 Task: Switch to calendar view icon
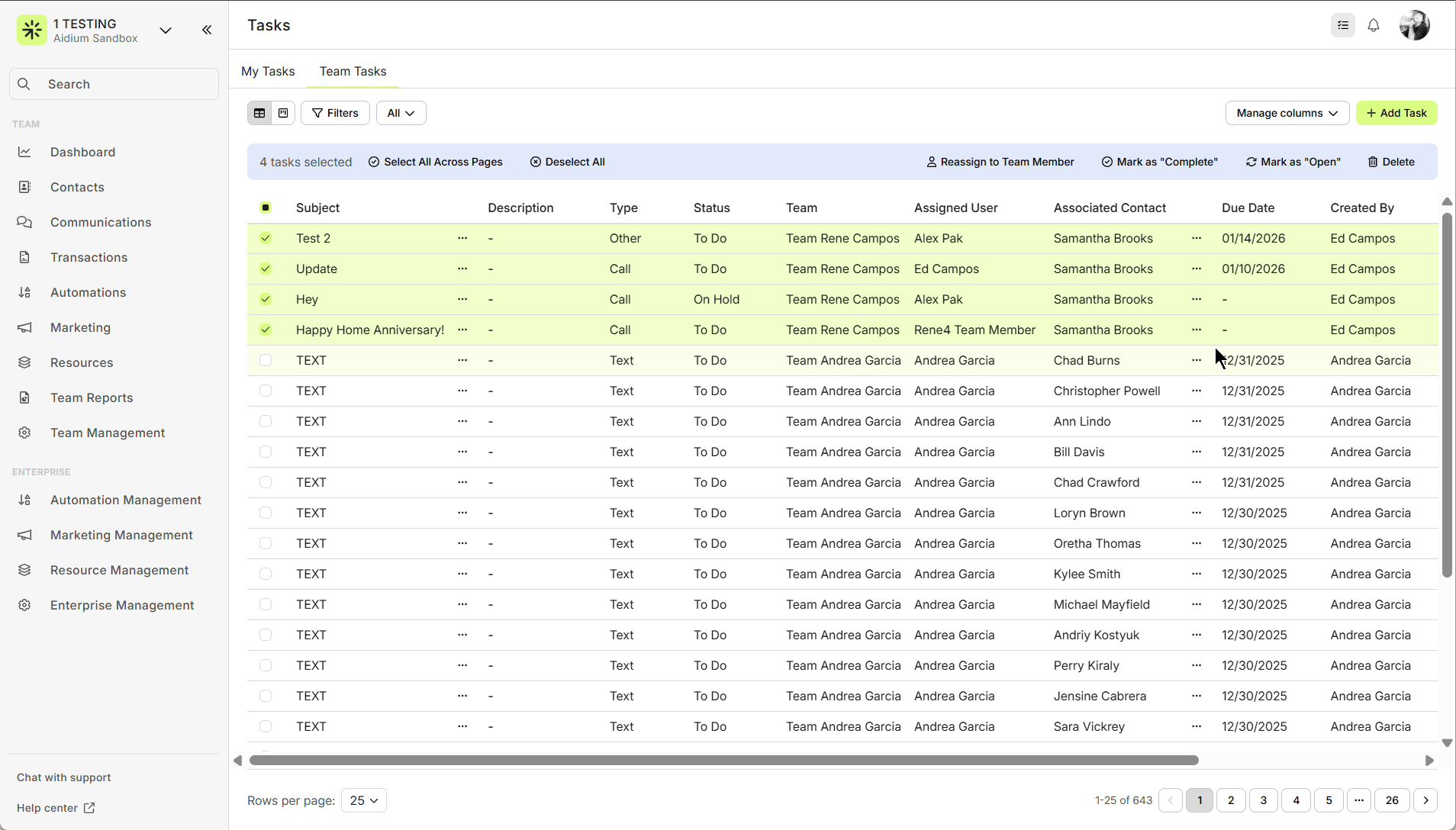coord(283,113)
